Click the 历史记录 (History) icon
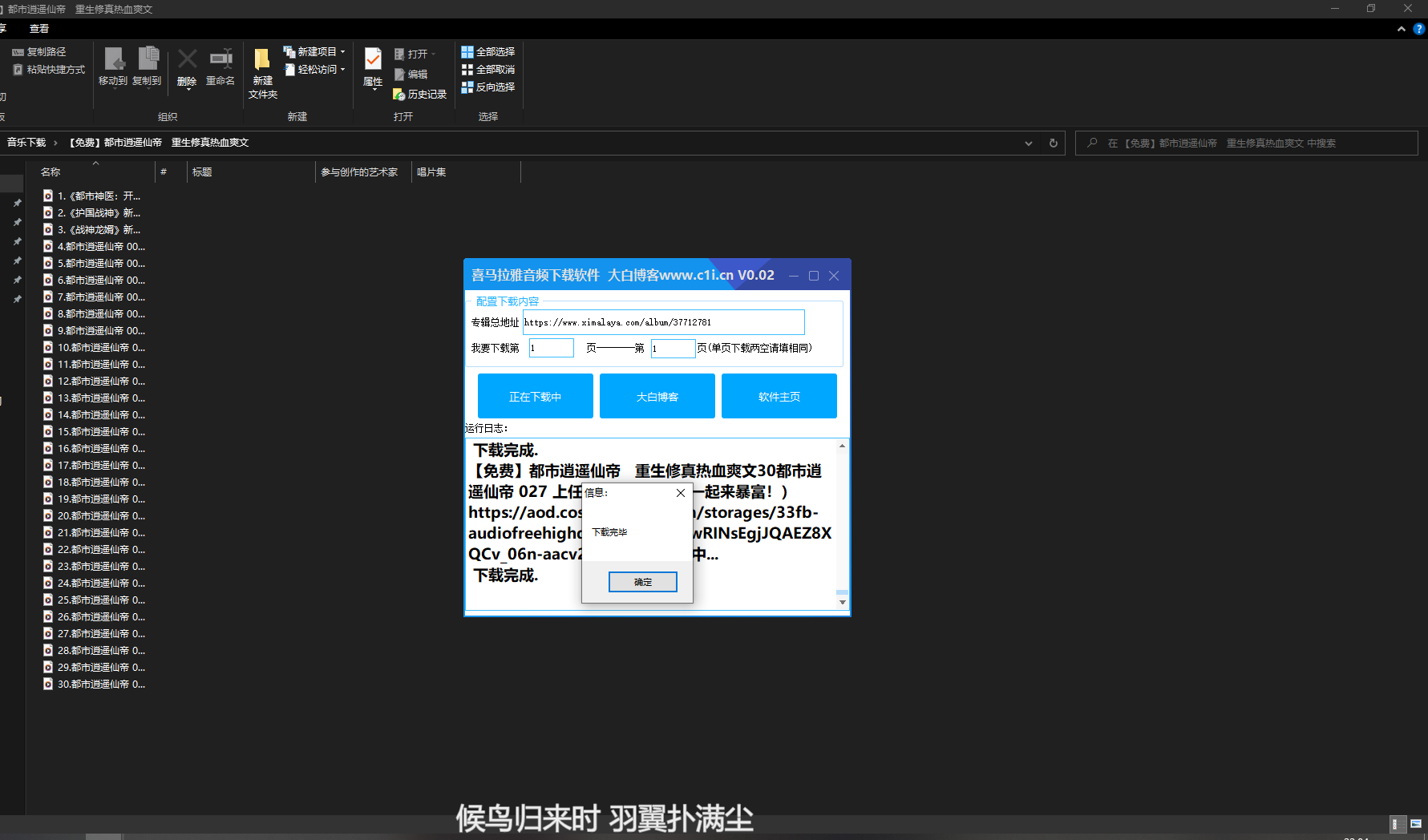 [x=419, y=94]
